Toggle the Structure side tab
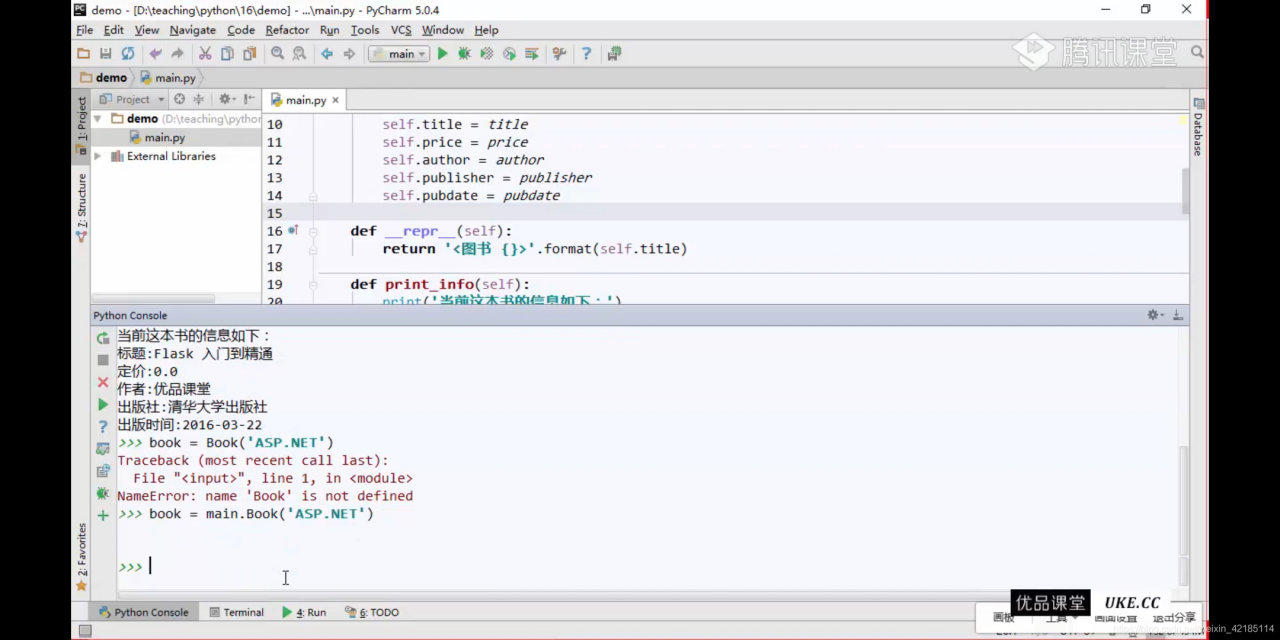This screenshot has width=1280, height=640. [x=82, y=208]
